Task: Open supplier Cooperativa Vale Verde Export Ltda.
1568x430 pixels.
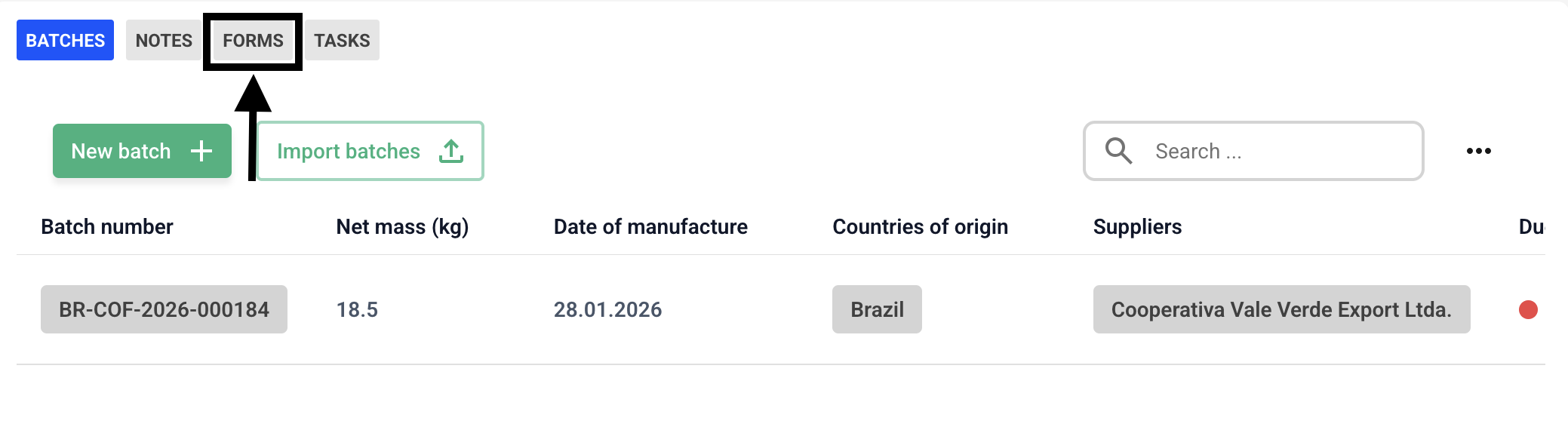Action: click(x=1281, y=309)
